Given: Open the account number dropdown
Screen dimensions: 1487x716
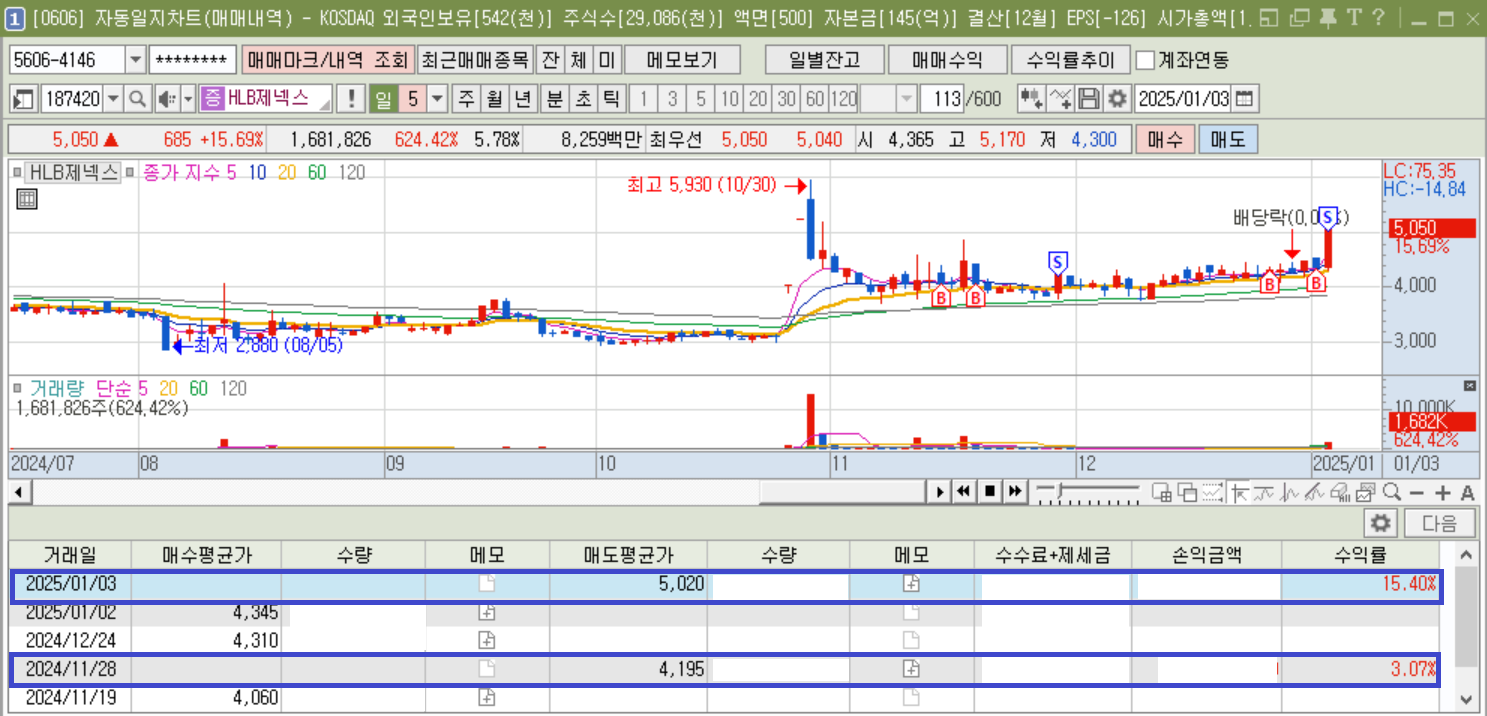Looking at the screenshot, I should click(x=136, y=60).
